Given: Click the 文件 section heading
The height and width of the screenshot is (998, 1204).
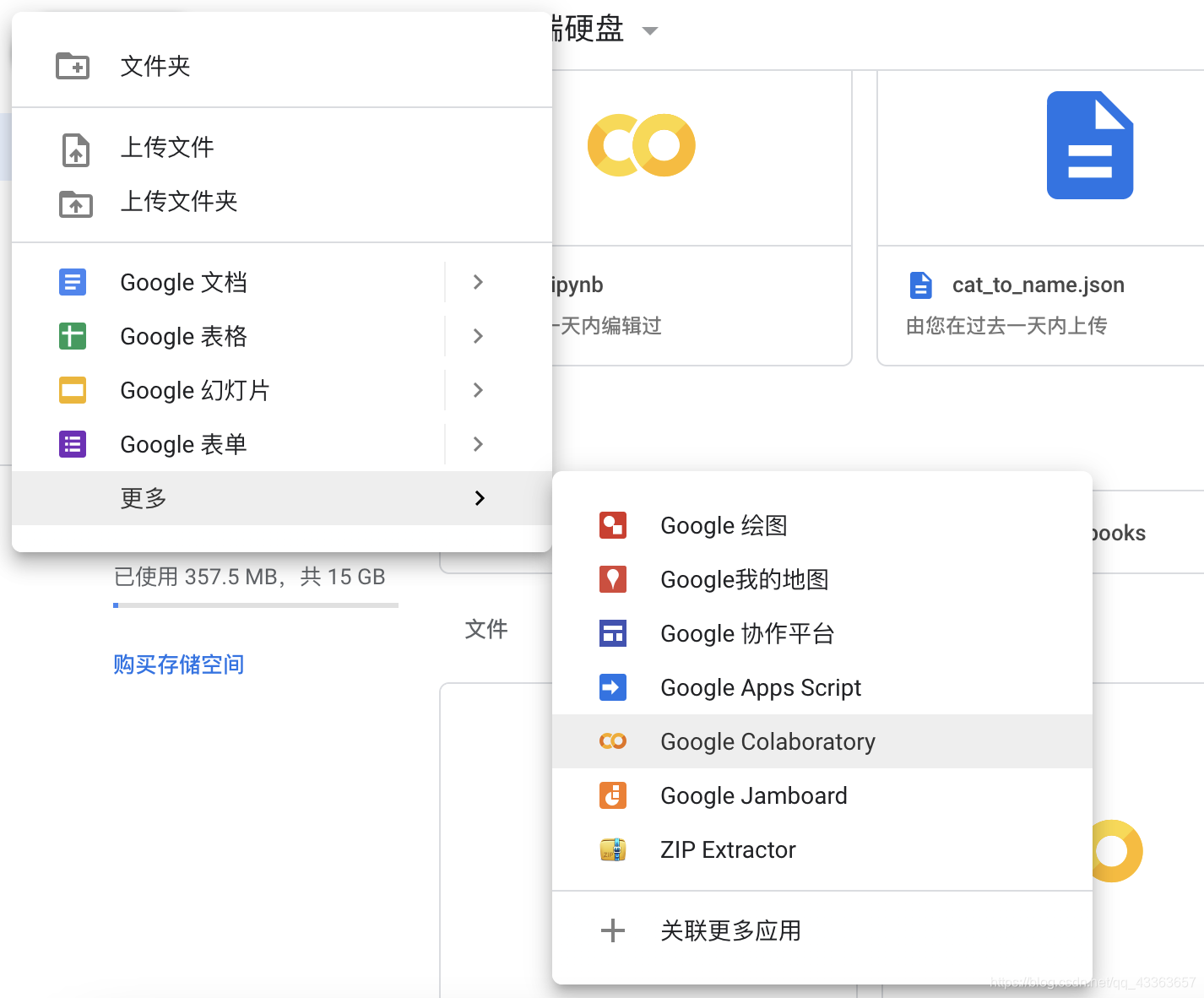Looking at the screenshot, I should tap(486, 629).
